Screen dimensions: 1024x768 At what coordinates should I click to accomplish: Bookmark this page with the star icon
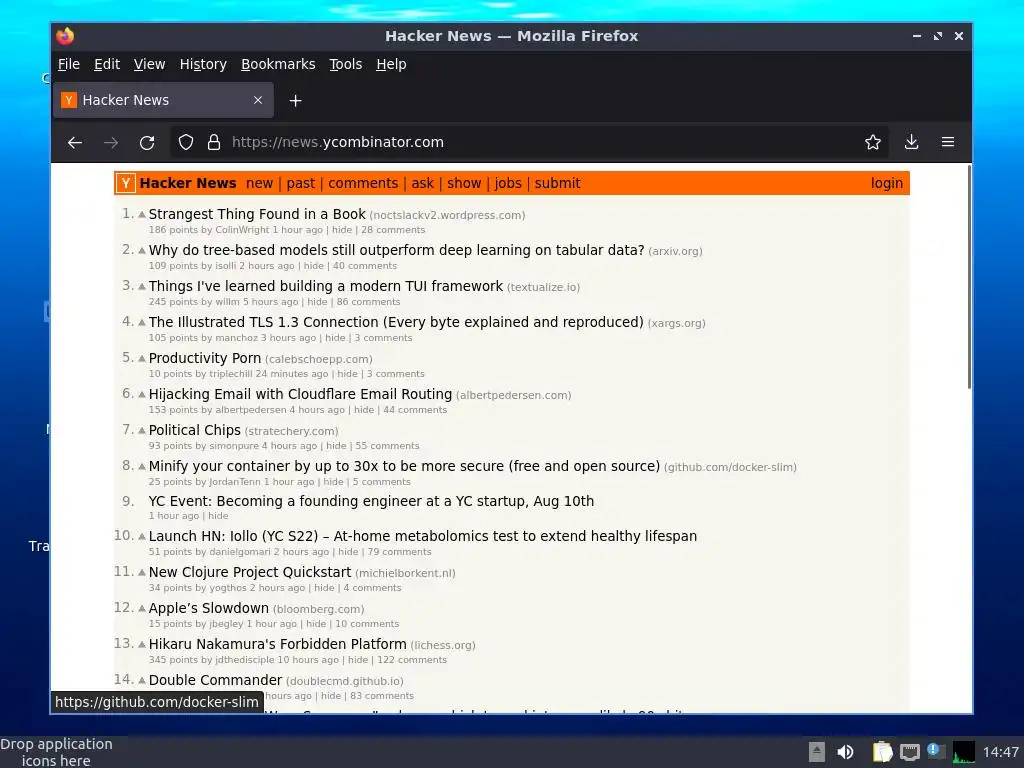pos(872,142)
